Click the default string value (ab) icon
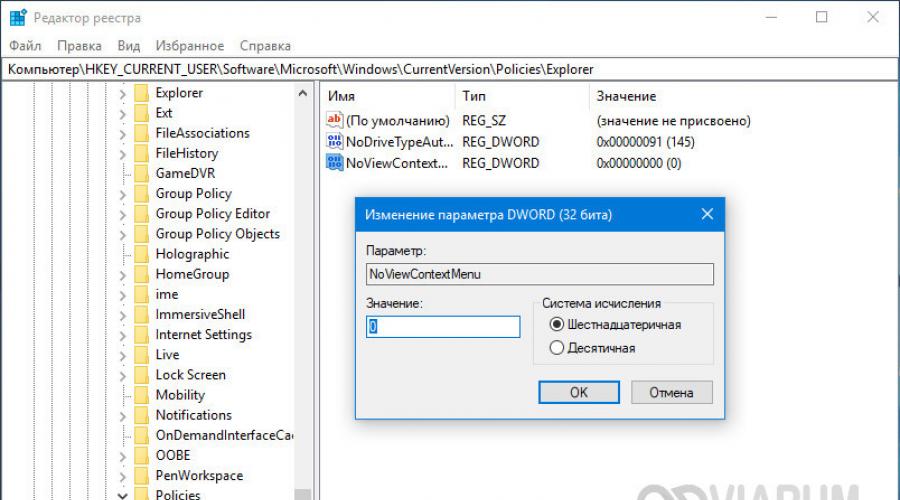Viewport: 900px width, 500px height. (x=335, y=121)
